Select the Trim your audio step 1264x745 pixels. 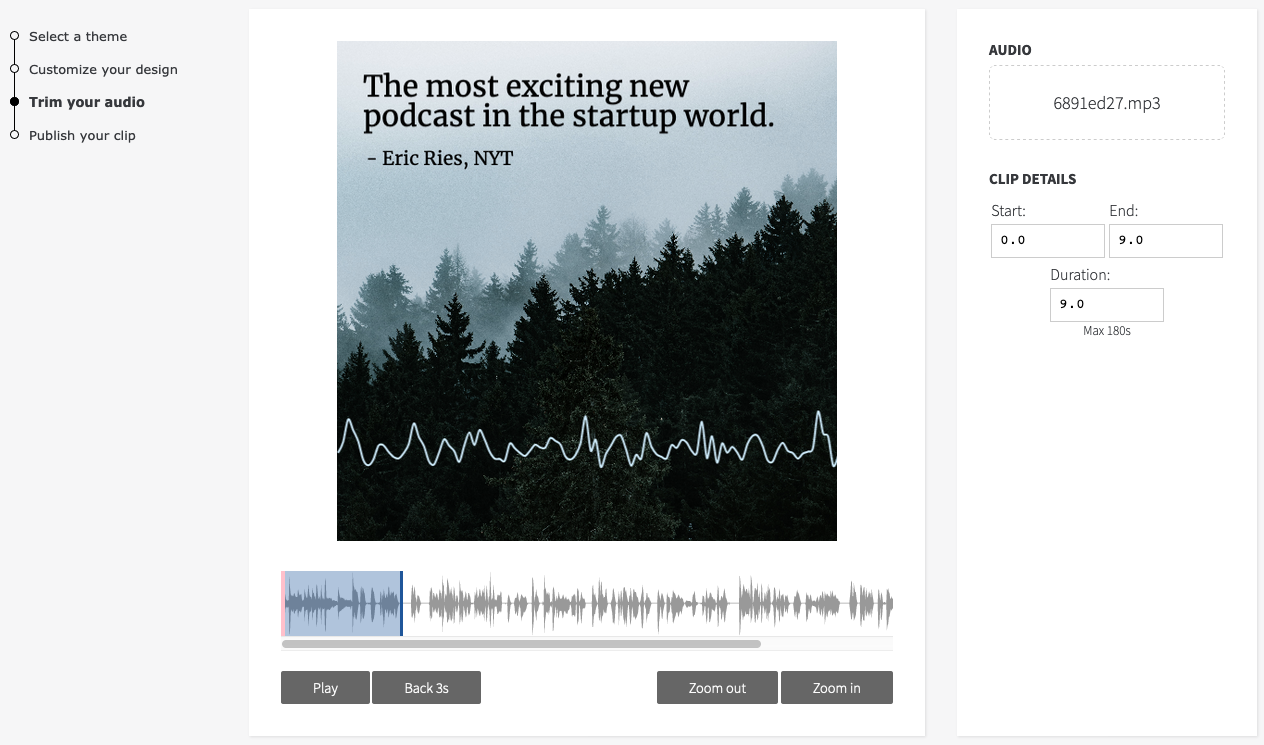pos(87,102)
